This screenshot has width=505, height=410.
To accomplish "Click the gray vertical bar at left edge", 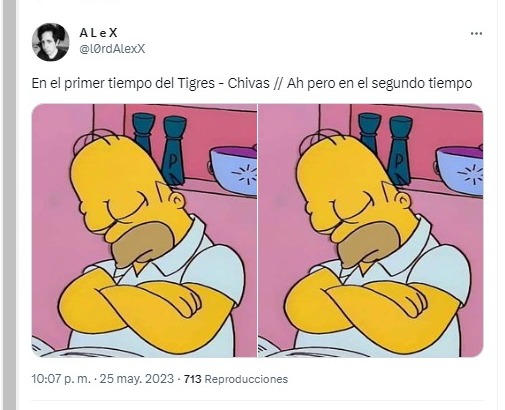I will 9,205.
